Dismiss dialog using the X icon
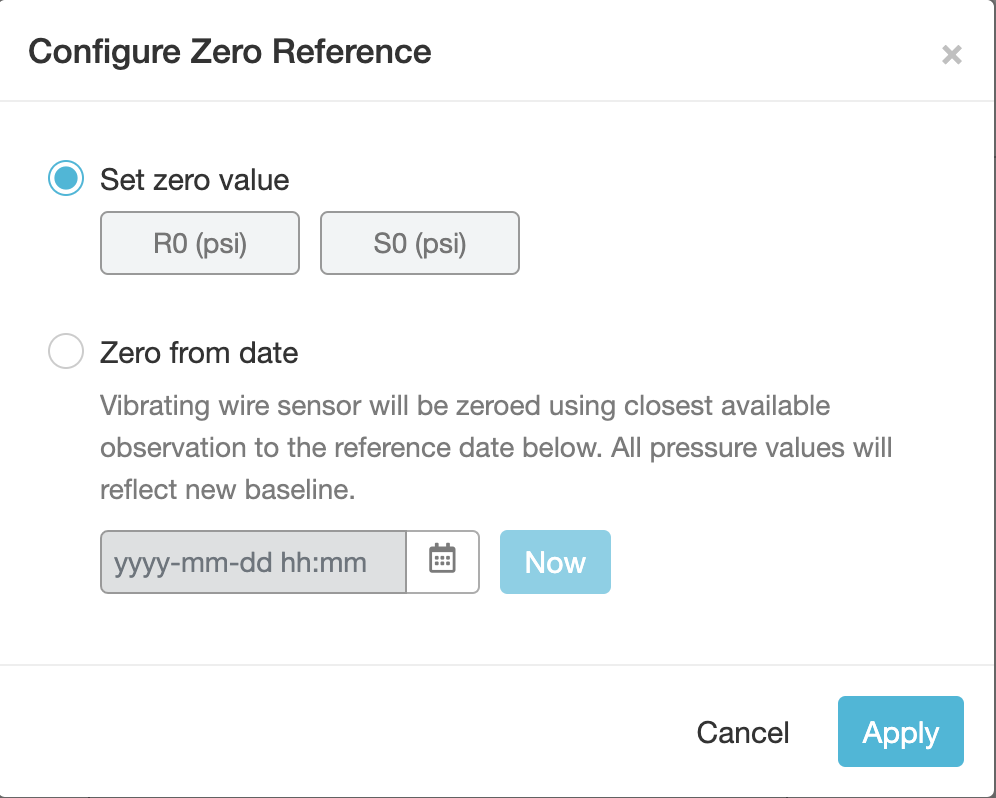This screenshot has height=798, width=996. click(952, 55)
